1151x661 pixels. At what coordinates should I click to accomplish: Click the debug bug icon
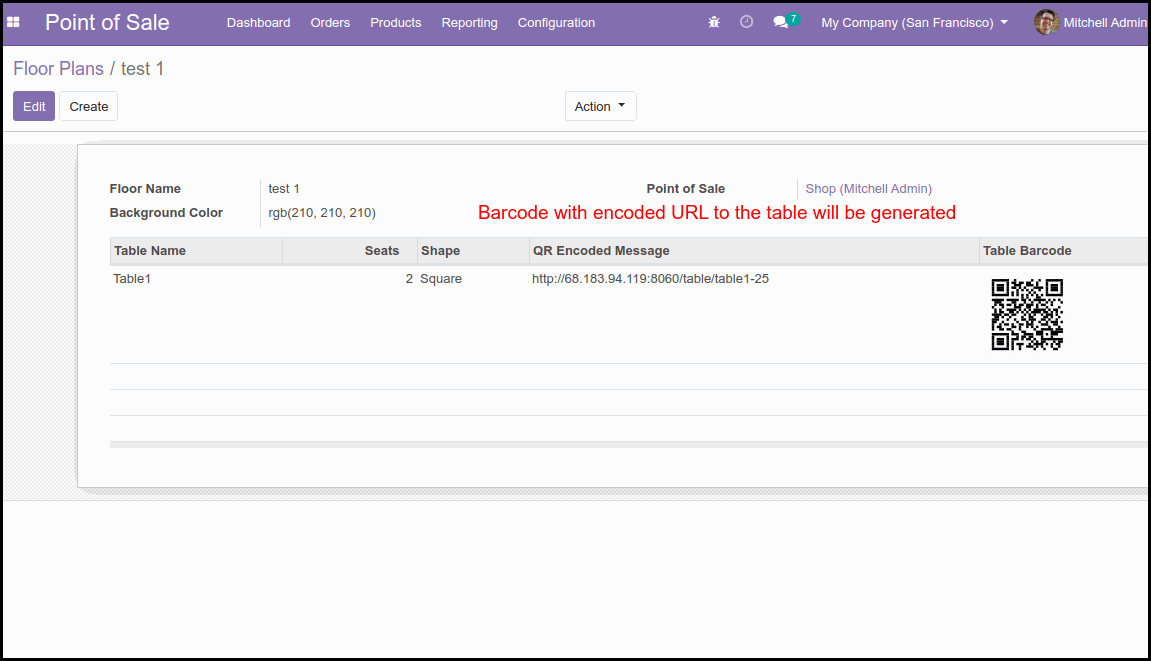pos(714,22)
